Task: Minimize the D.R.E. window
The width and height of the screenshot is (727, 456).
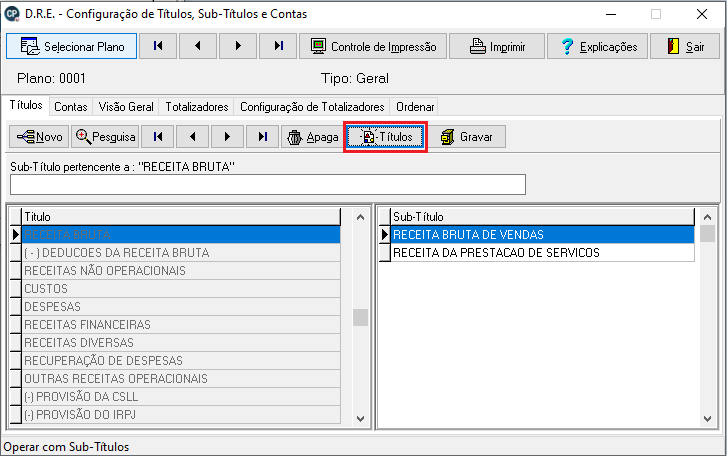Action: [611, 14]
